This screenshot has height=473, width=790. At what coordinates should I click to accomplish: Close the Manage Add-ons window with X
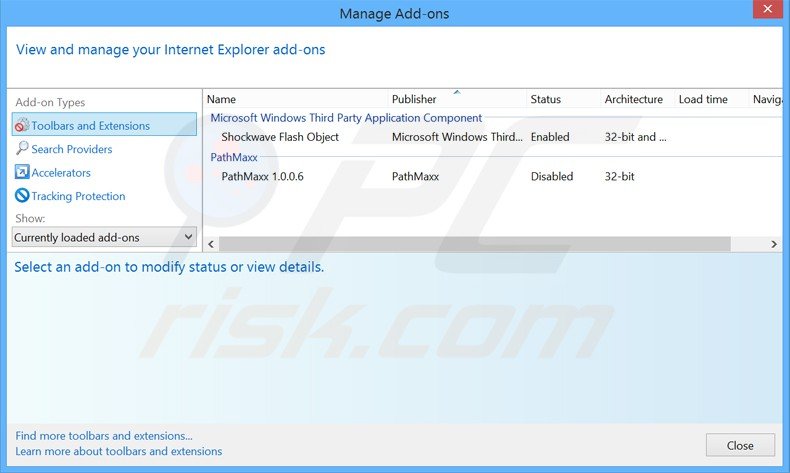(x=767, y=9)
